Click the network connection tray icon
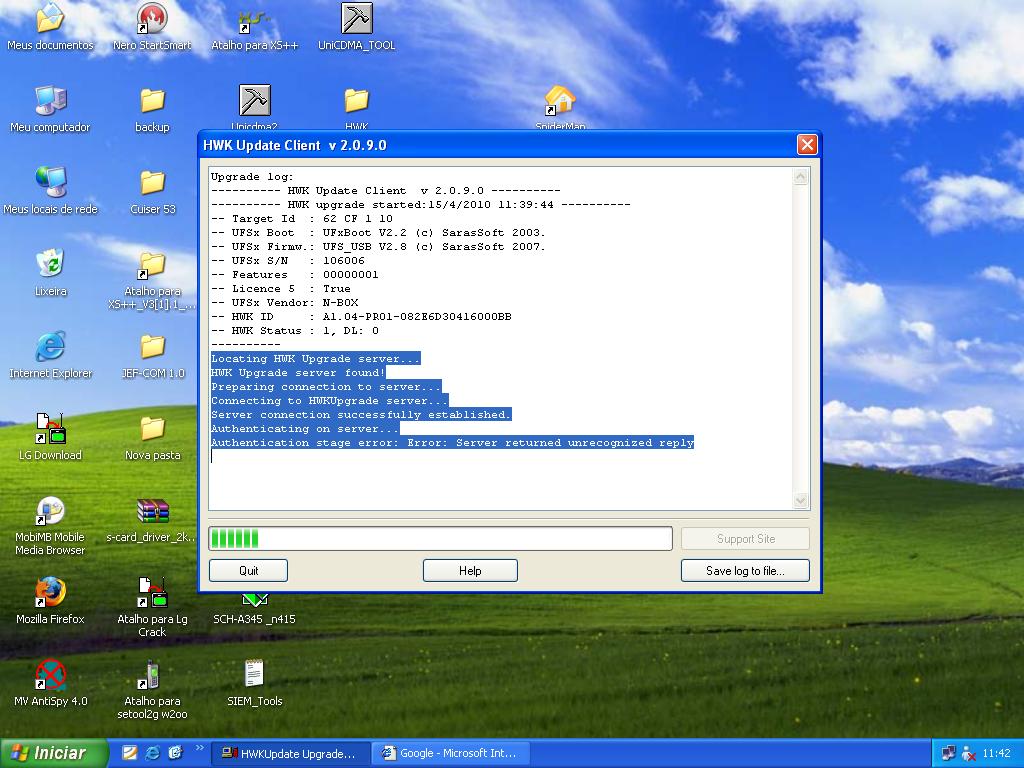1024x768 pixels. (948, 753)
